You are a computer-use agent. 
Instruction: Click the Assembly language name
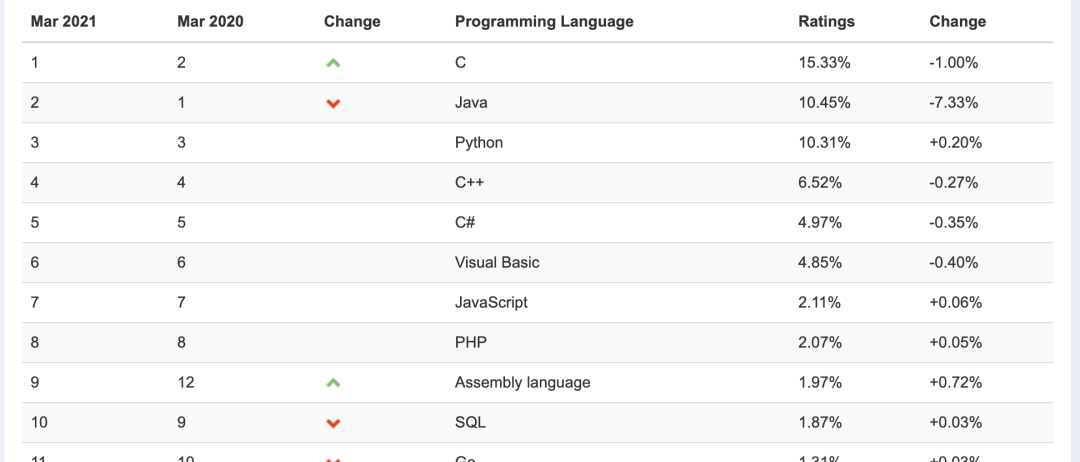(x=522, y=382)
